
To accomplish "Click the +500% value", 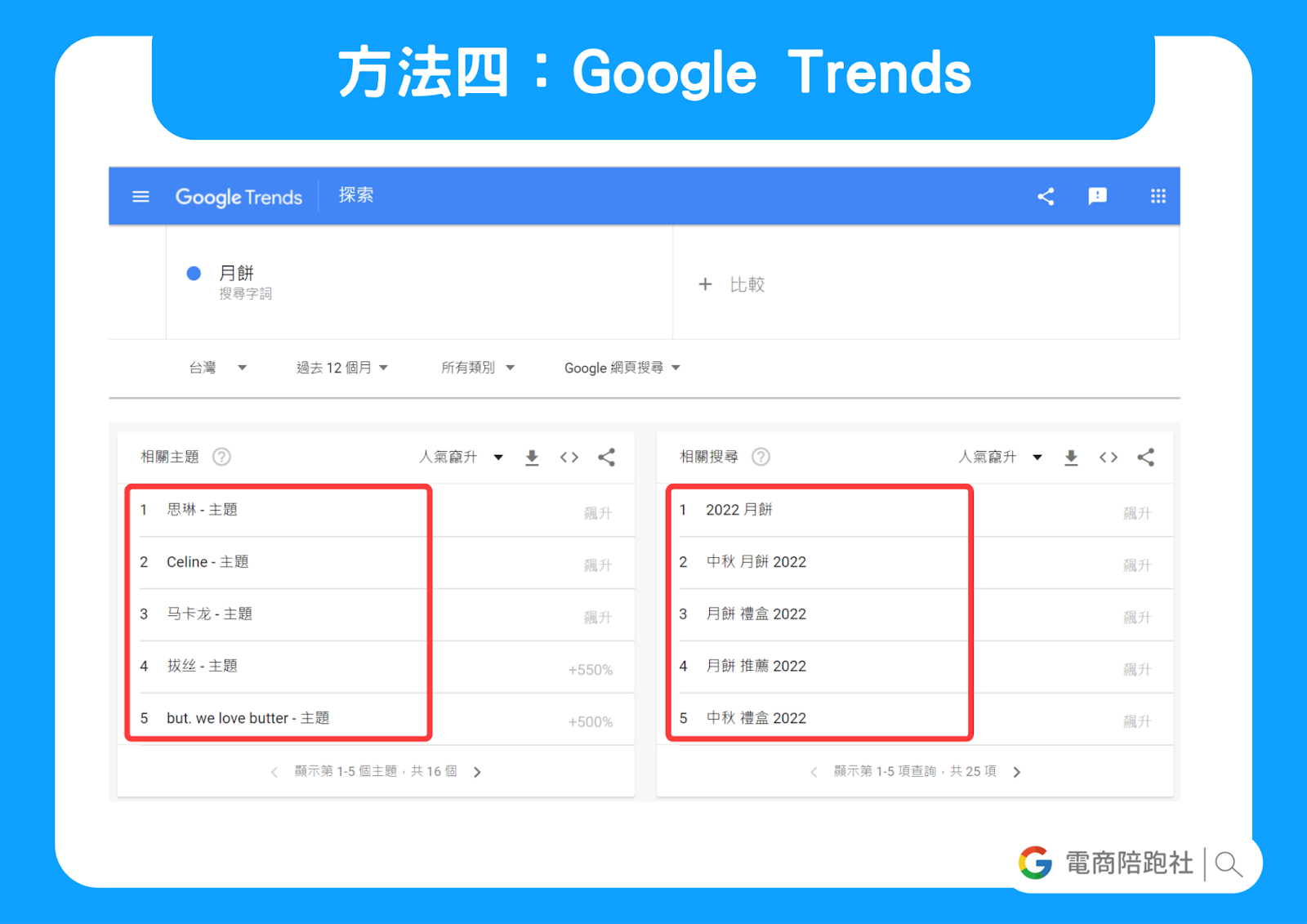I will tap(591, 722).
